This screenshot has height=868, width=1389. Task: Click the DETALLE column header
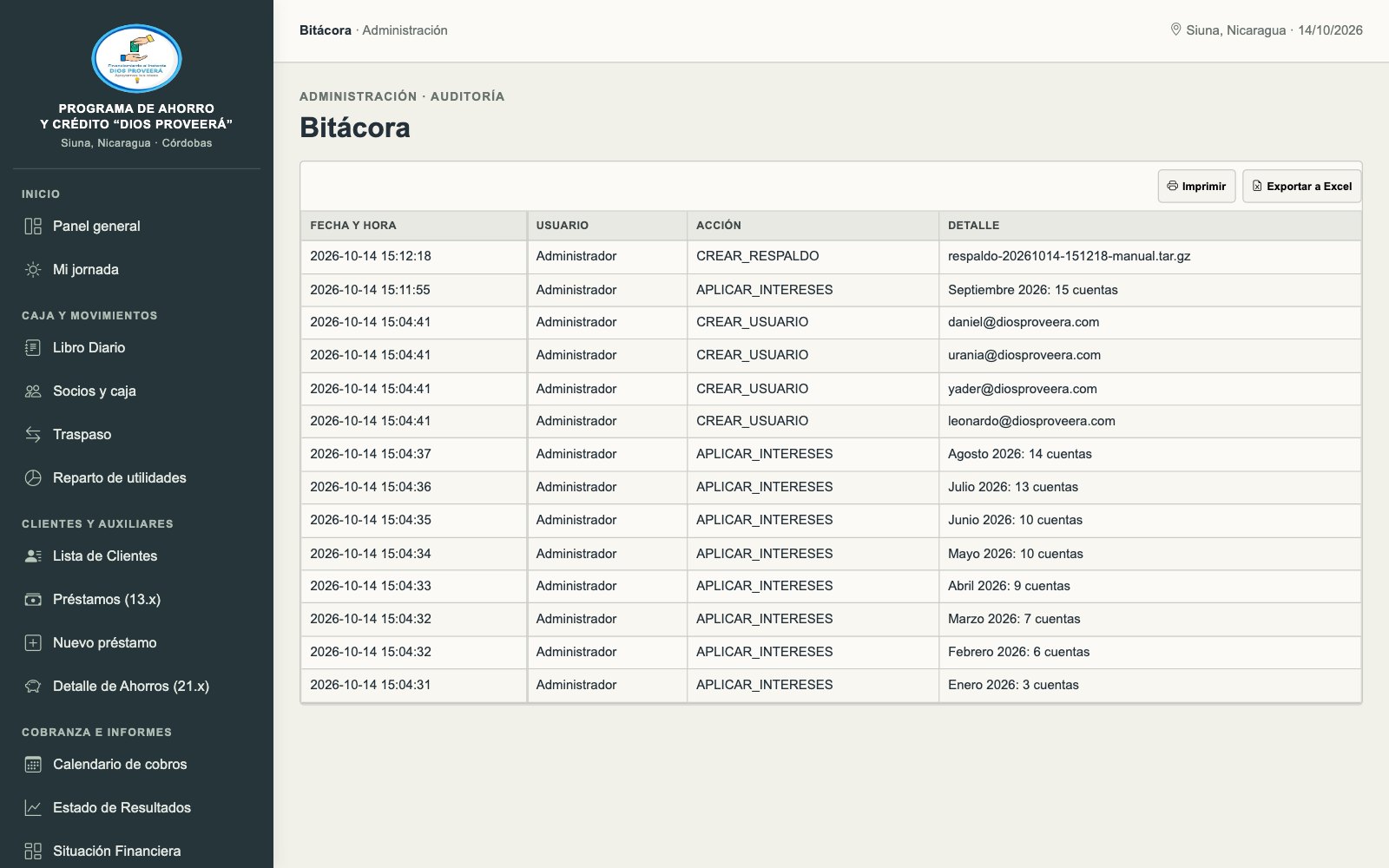[x=1149, y=226]
